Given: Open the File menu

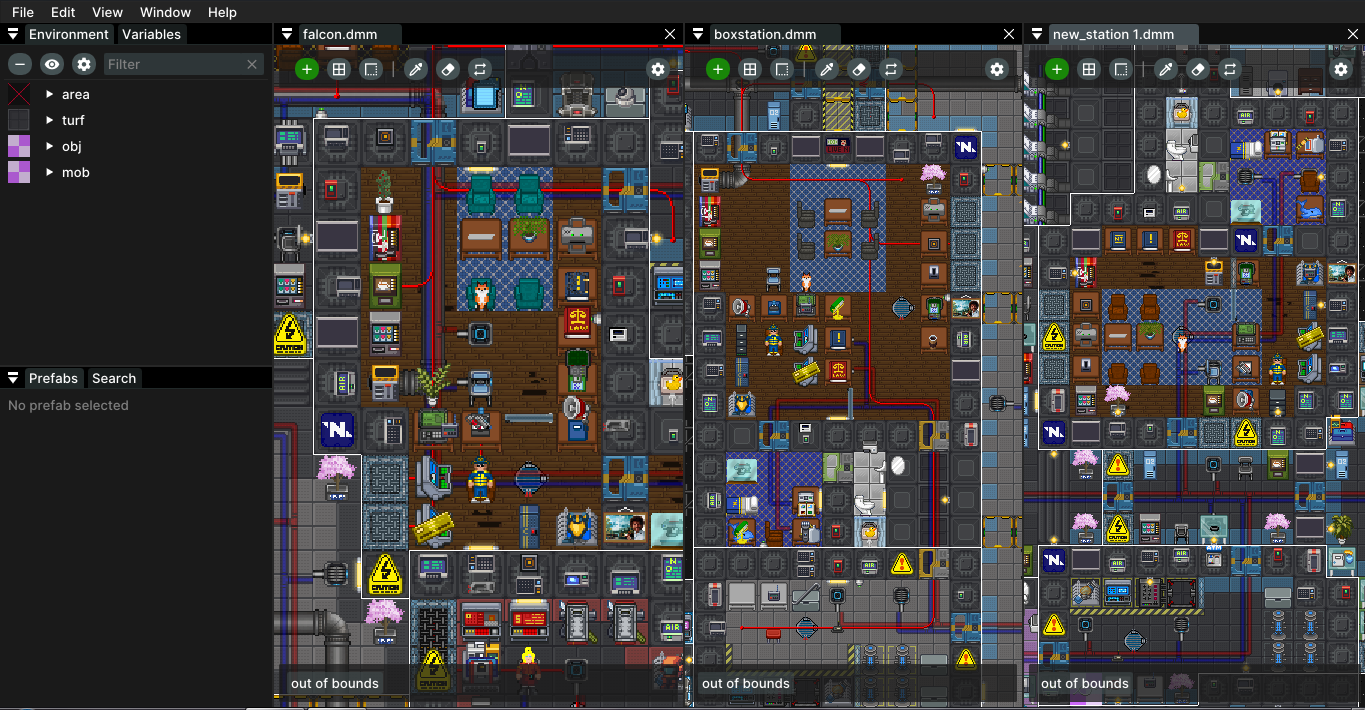Looking at the screenshot, I should 23,12.
